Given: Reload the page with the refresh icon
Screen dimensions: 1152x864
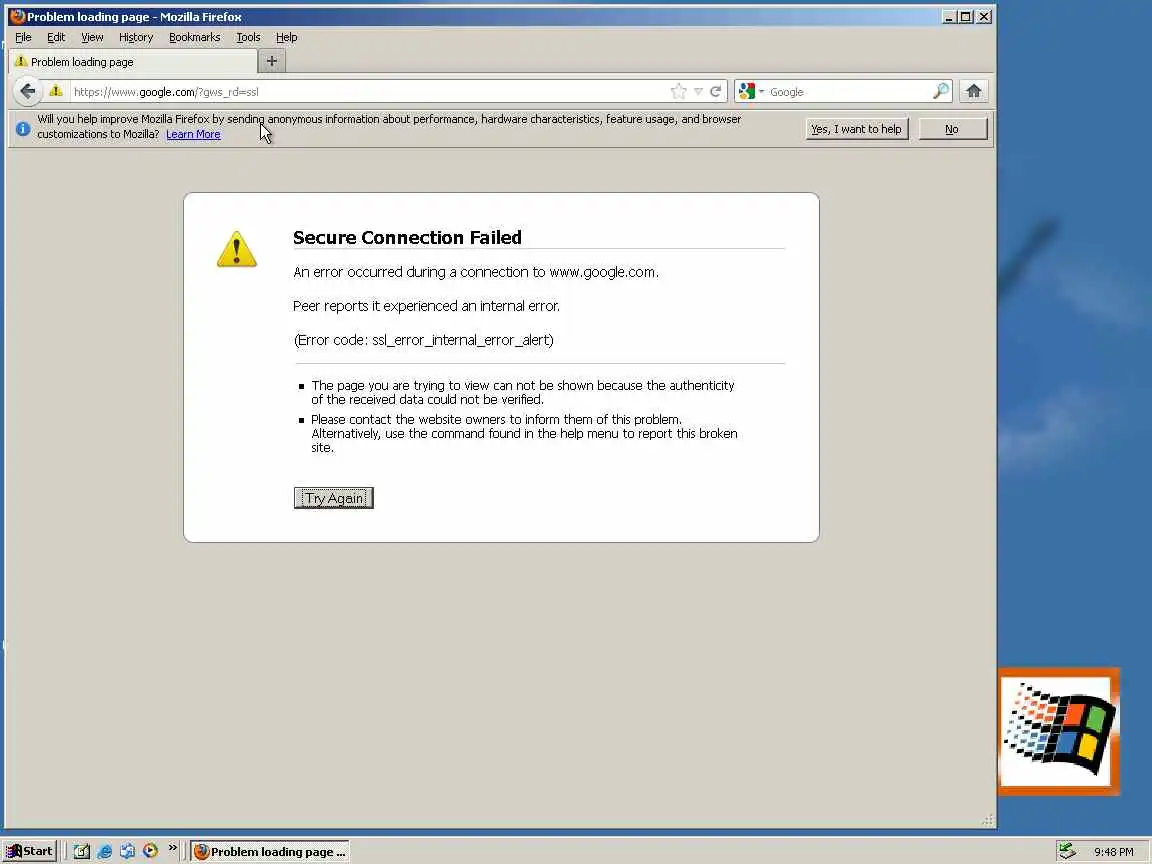Looking at the screenshot, I should (715, 91).
